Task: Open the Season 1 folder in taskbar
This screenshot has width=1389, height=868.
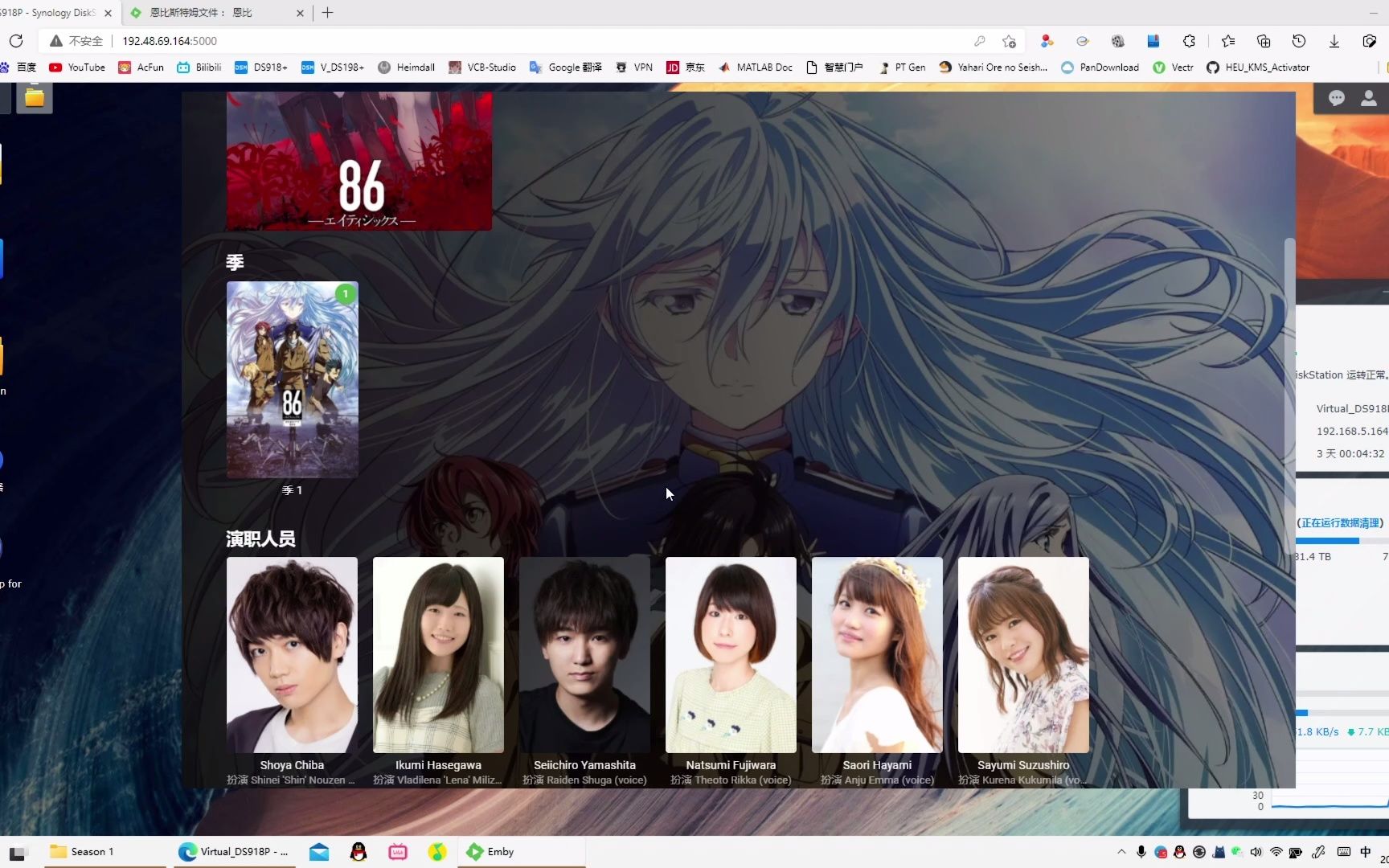Action: pyautogui.click(x=104, y=852)
